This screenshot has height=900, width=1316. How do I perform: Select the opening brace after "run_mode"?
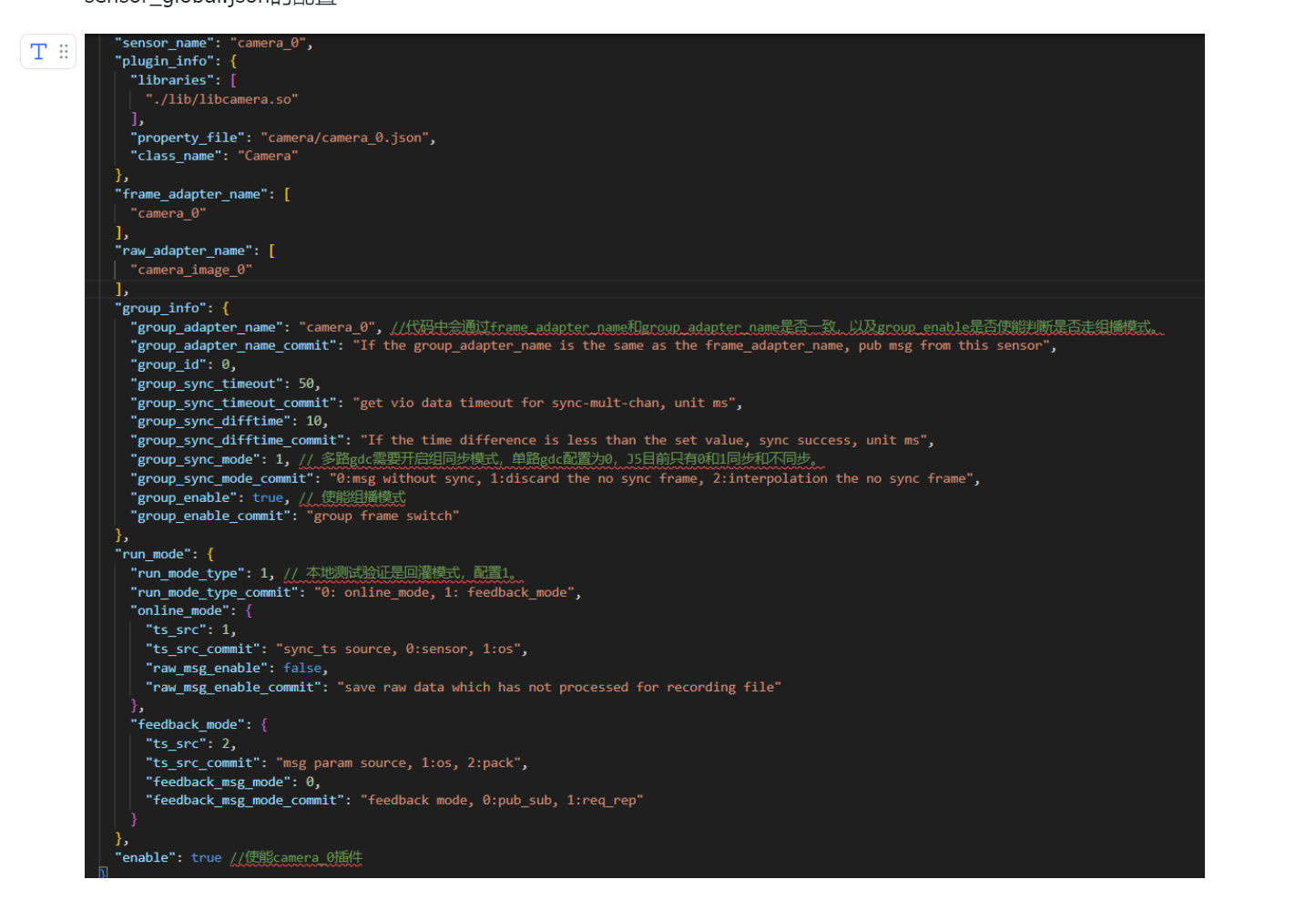[210, 554]
